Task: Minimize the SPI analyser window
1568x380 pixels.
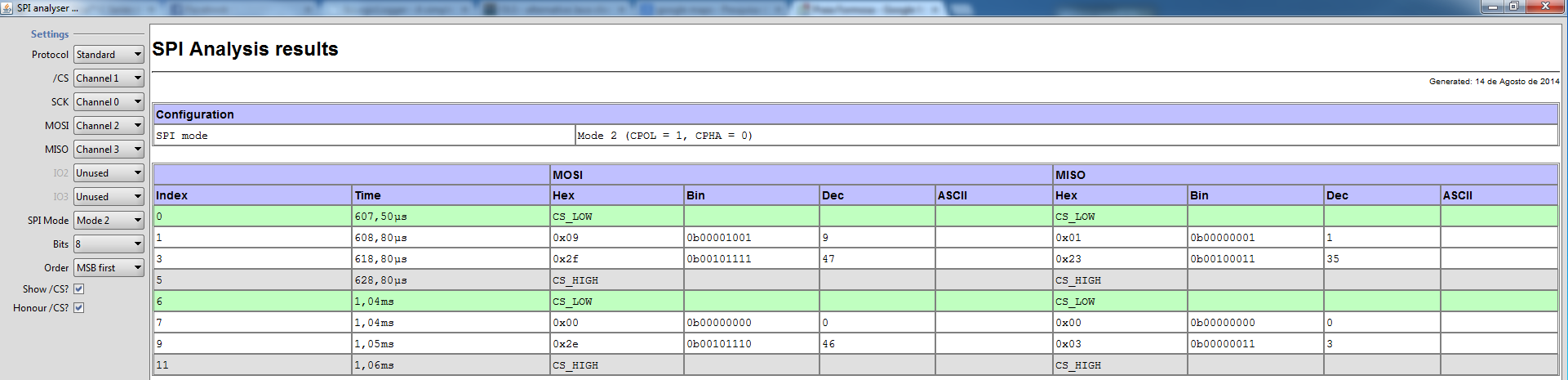Action: [1493, 7]
